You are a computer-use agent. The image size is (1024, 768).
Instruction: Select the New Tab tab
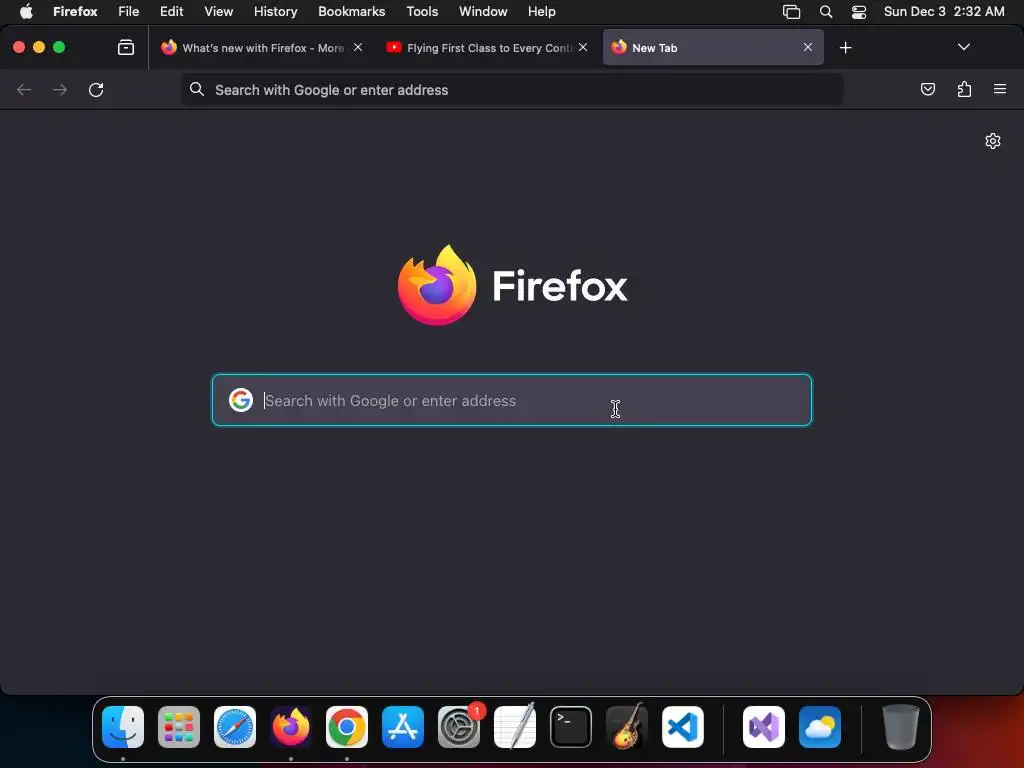[x=713, y=48]
